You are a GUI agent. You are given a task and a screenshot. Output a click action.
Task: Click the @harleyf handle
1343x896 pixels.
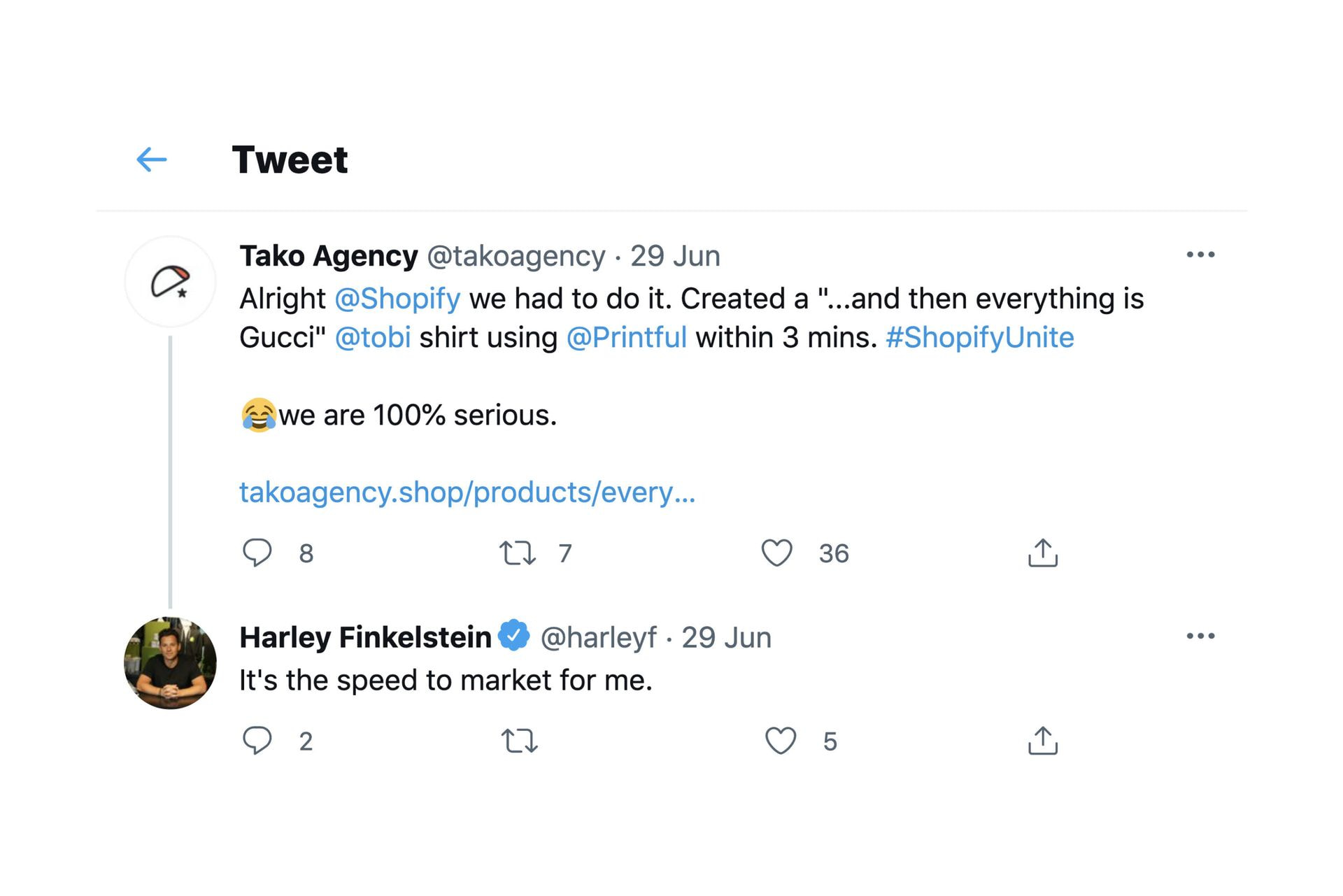(599, 637)
